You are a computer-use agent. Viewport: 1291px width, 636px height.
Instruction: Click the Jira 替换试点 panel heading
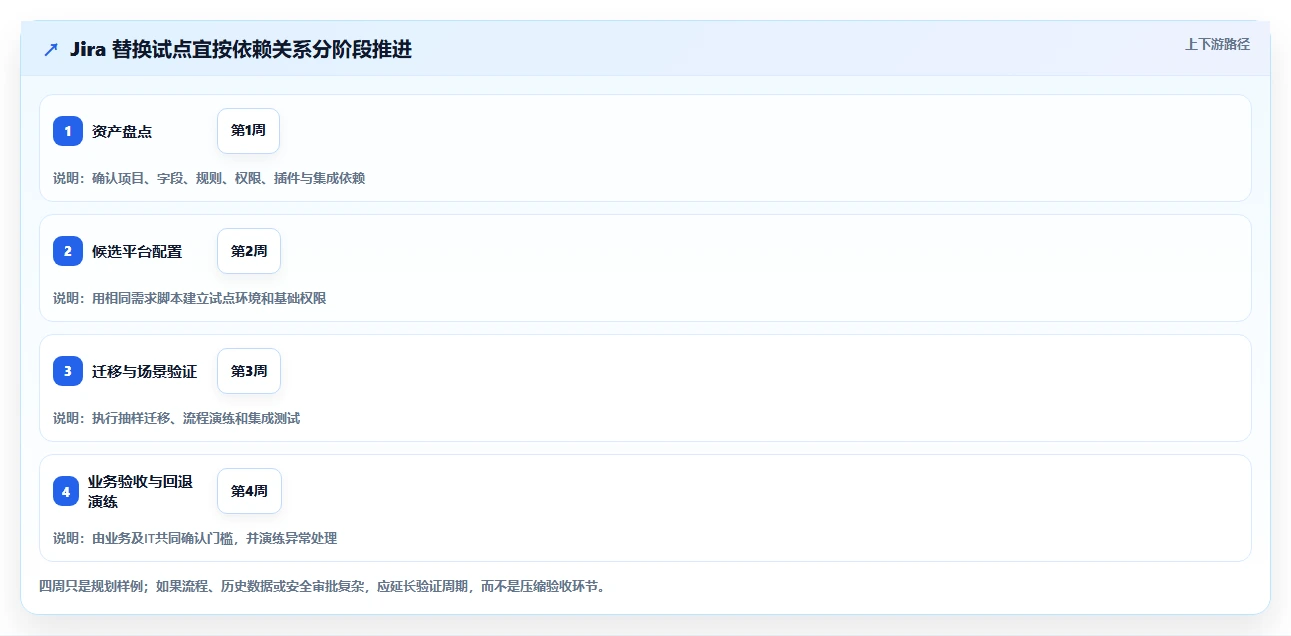[241, 49]
